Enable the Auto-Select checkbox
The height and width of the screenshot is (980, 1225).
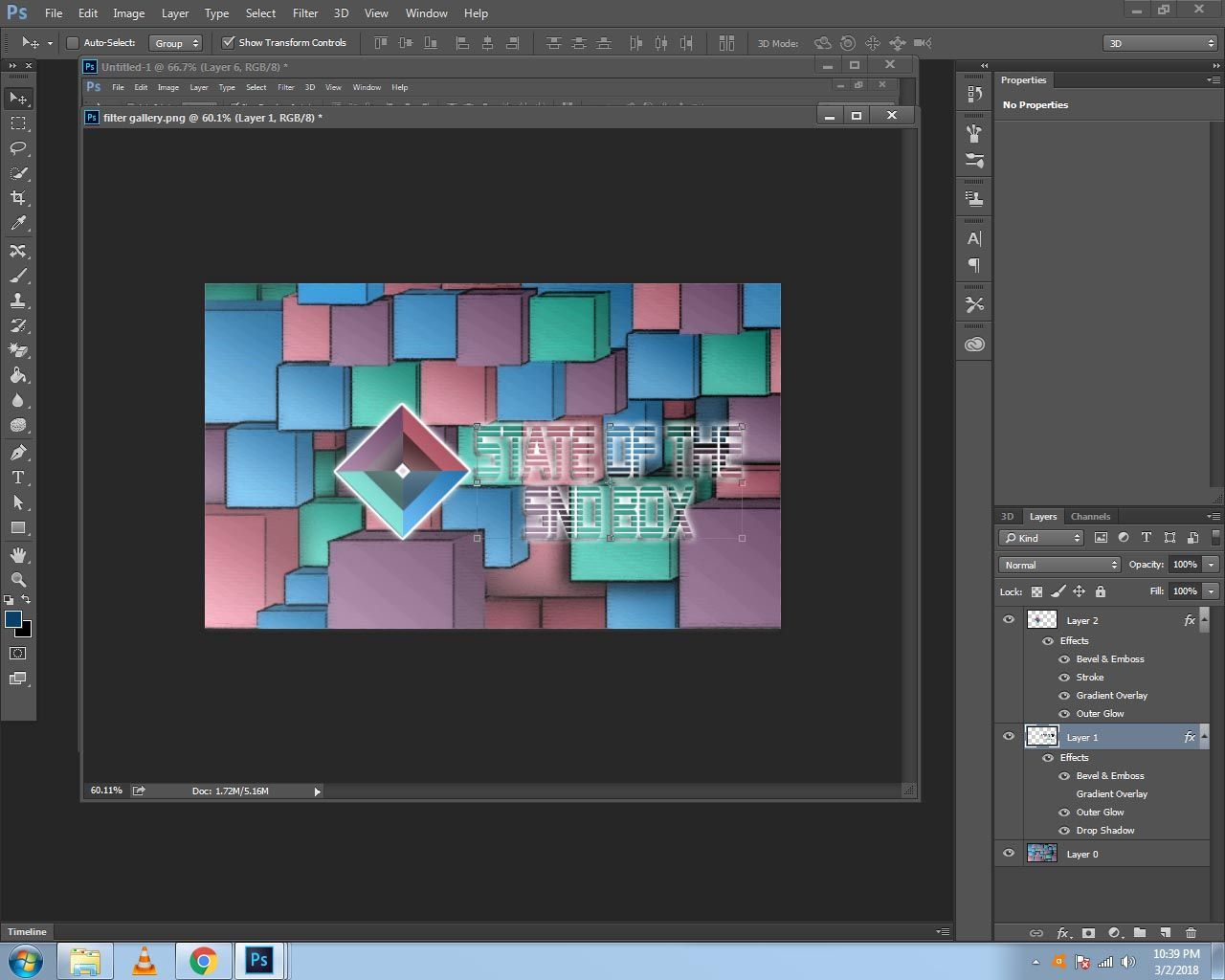[72, 43]
